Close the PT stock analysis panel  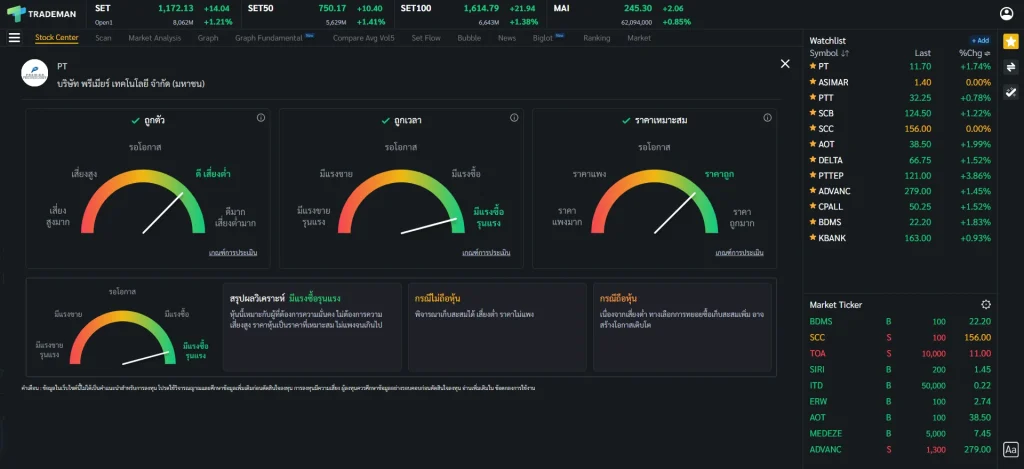(x=785, y=64)
